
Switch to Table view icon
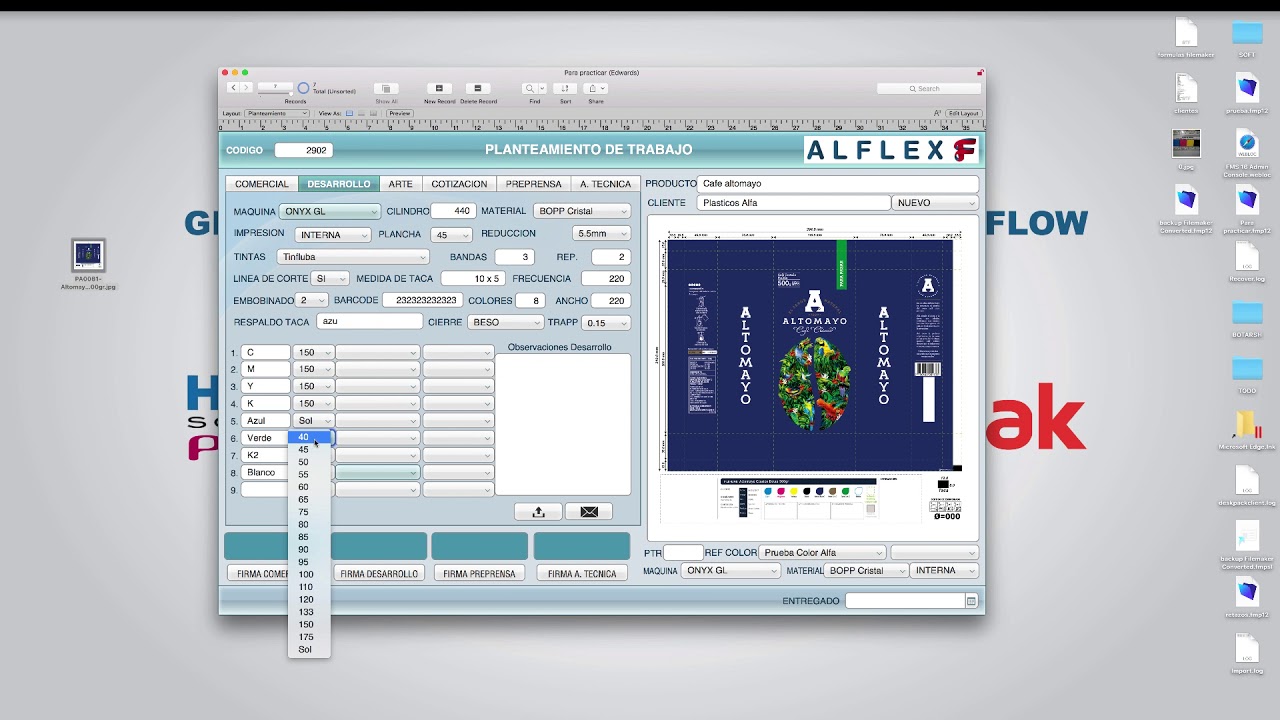coord(374,114)
